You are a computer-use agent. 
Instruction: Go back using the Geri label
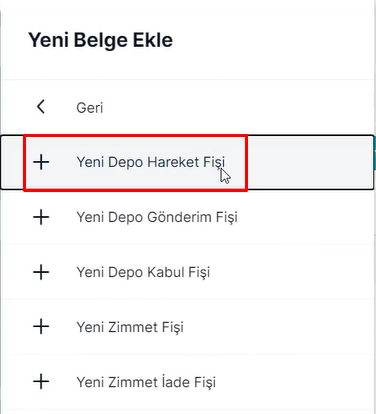(90, 108)
